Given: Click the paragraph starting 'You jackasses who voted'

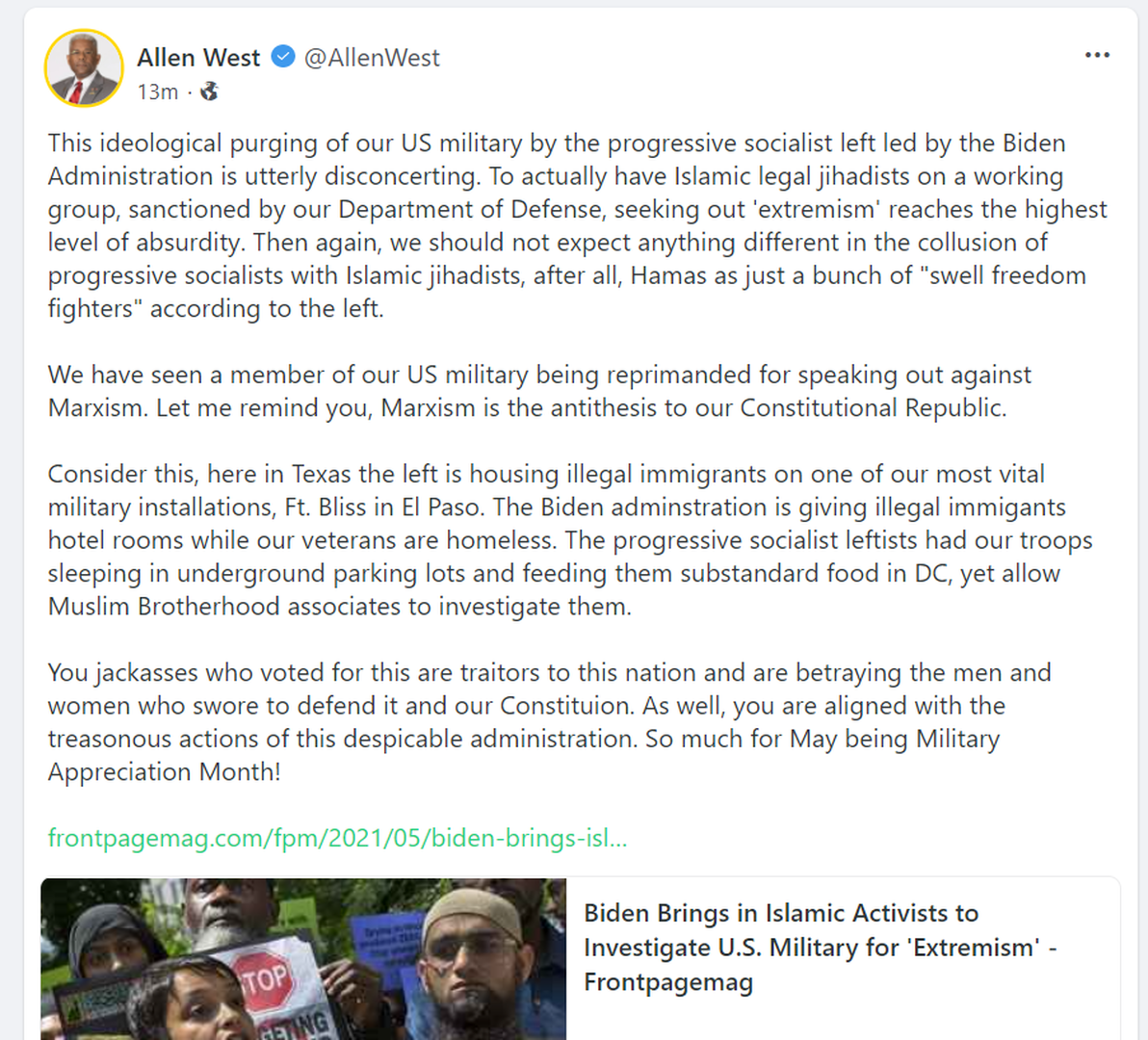Looking at the screenshot, I should (549, 721).
